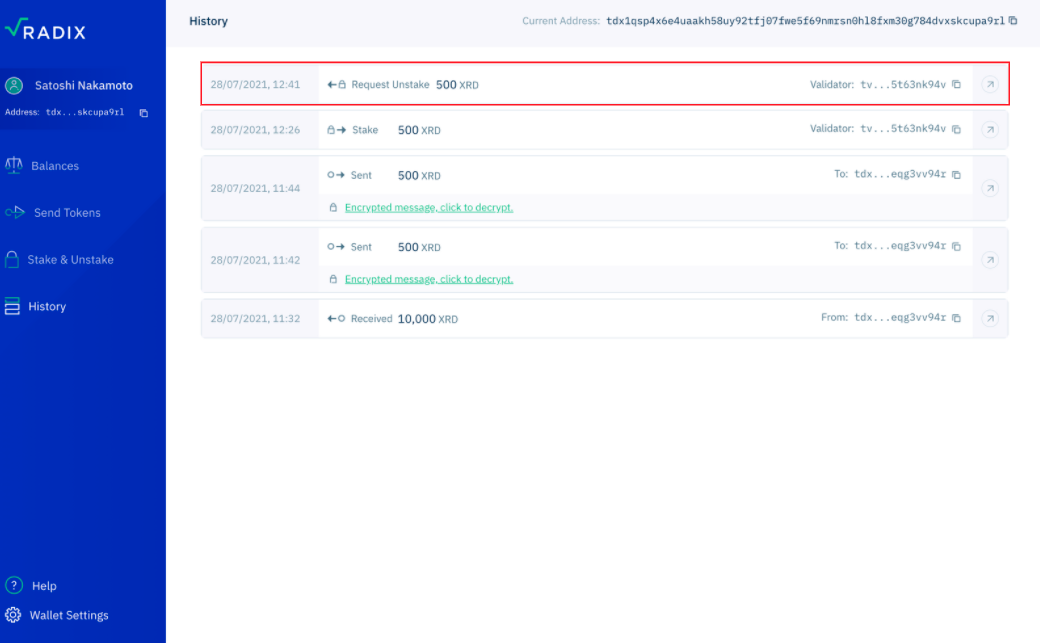1040x643 pixels.
Task: Open the Balances page
Action: (55, 166)
